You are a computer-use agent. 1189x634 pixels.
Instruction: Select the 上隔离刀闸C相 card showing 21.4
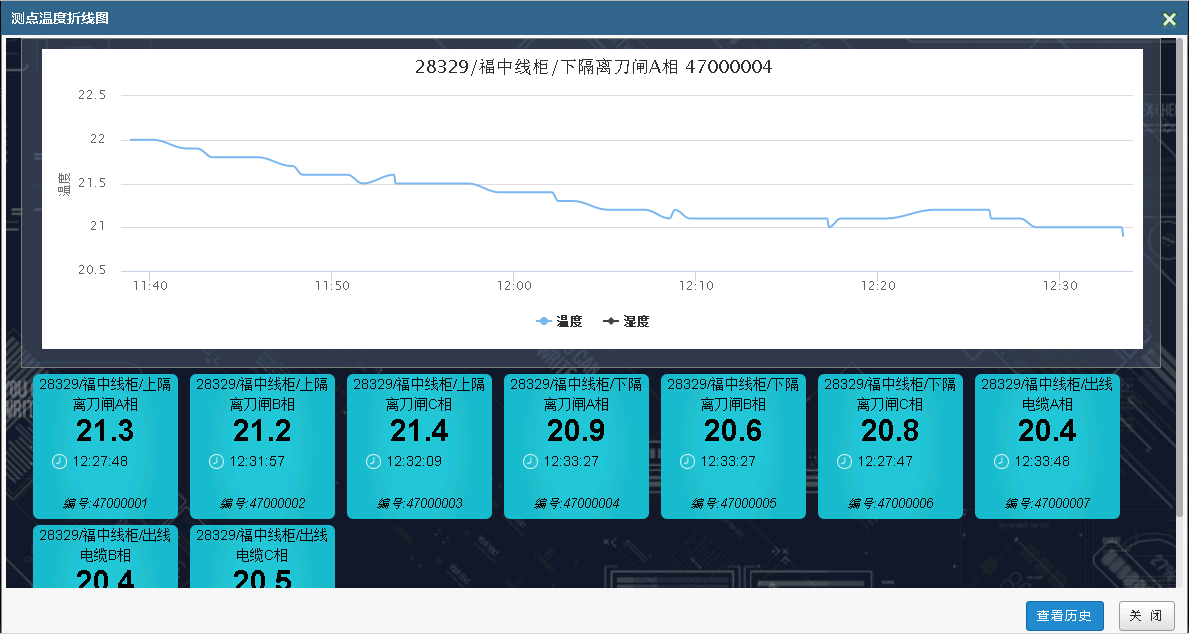(x=419, y=447)
